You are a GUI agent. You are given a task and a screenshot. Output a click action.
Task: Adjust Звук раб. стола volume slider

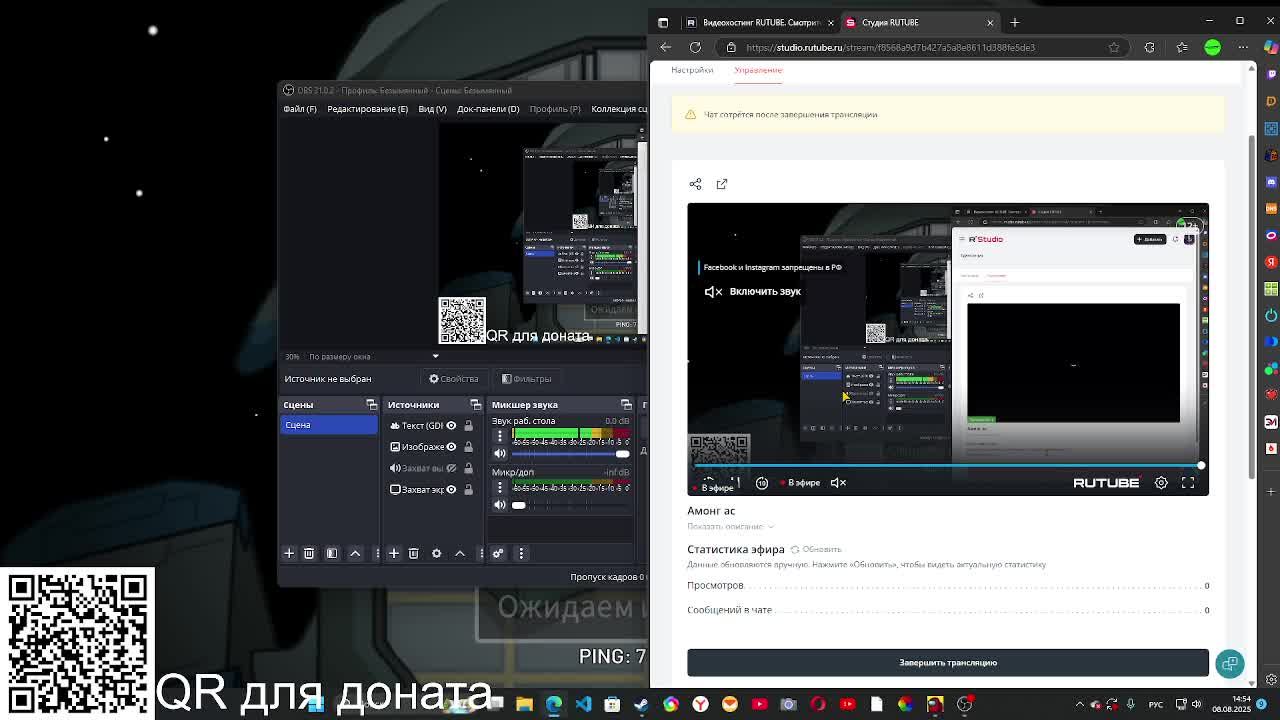(570, 454)
